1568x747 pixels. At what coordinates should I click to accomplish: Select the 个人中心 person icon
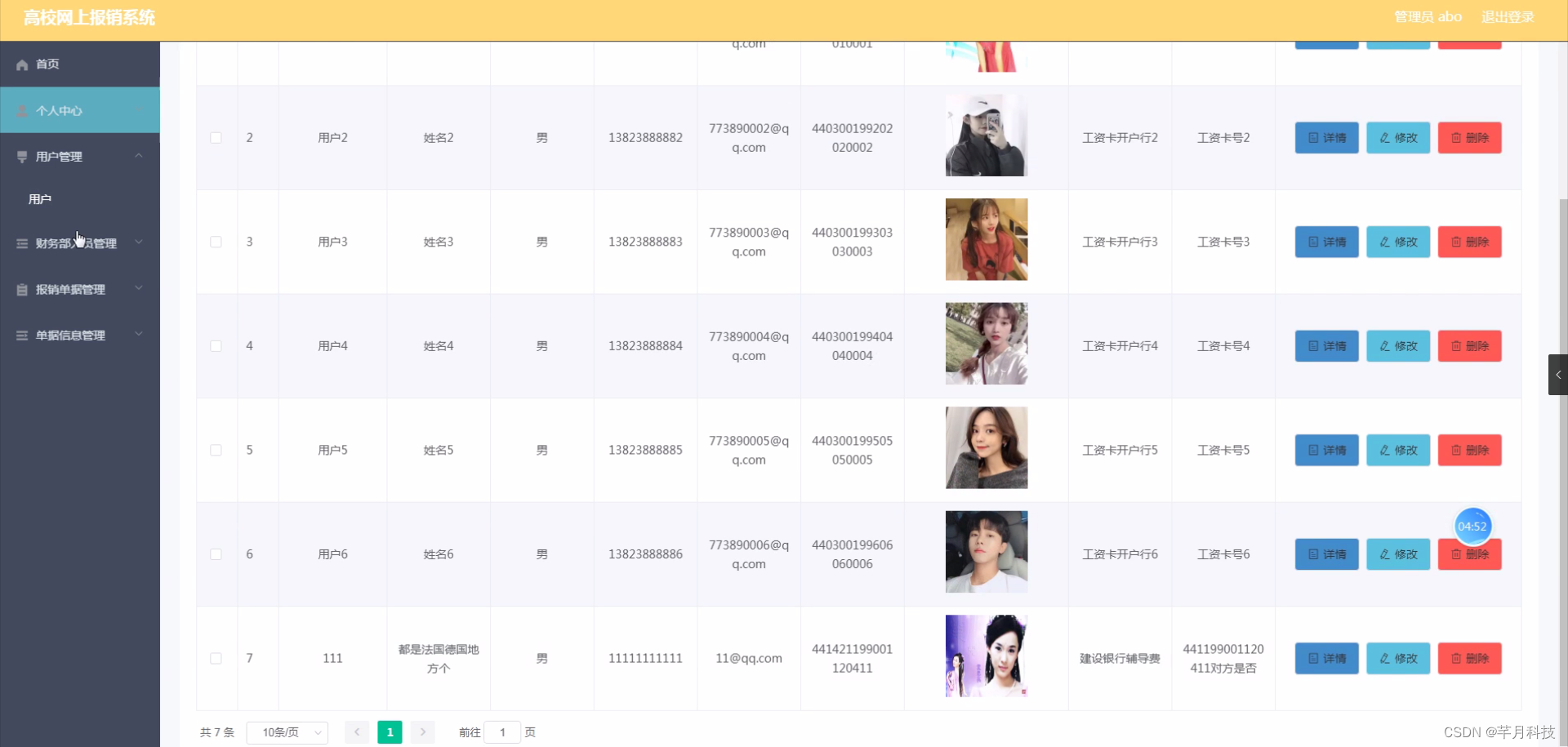click(20, 110)
